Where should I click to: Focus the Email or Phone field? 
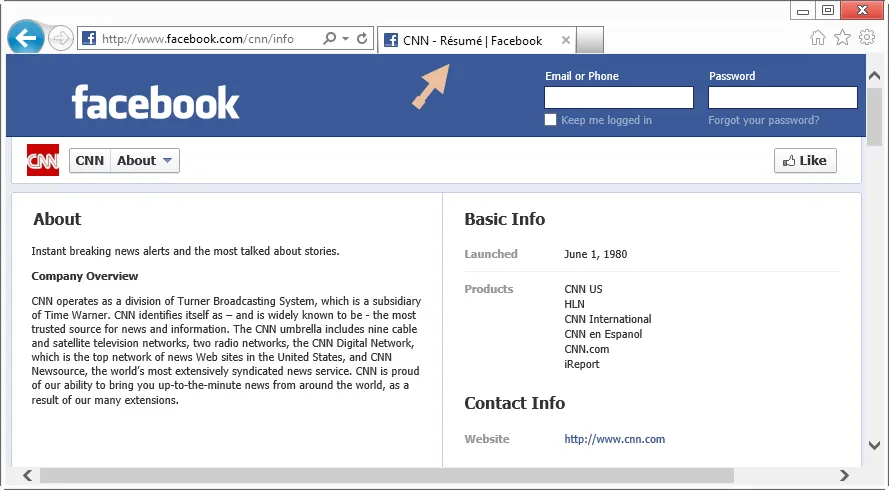tap(619, 98)
